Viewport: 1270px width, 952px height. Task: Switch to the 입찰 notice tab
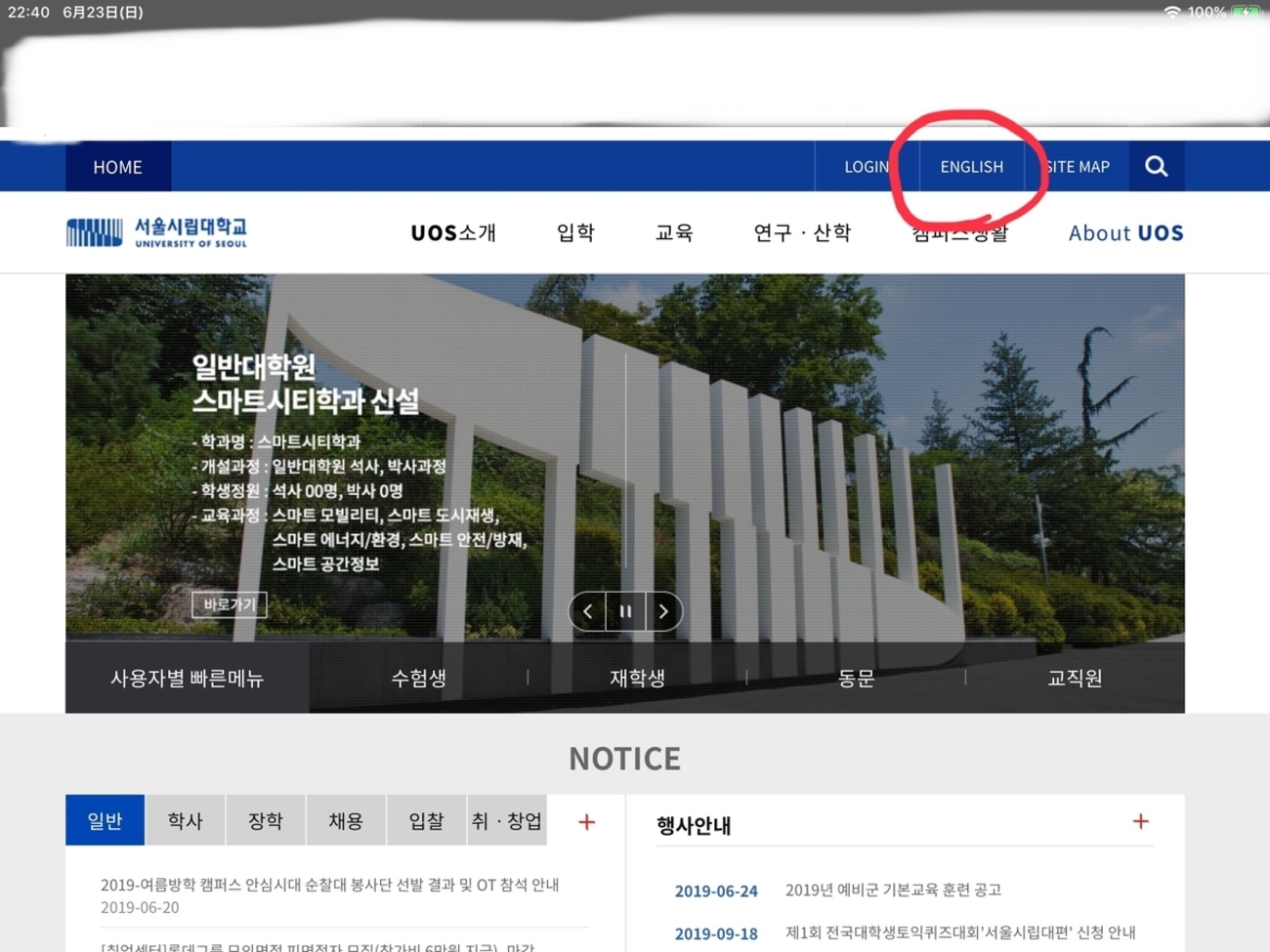(x=427, y=820)
